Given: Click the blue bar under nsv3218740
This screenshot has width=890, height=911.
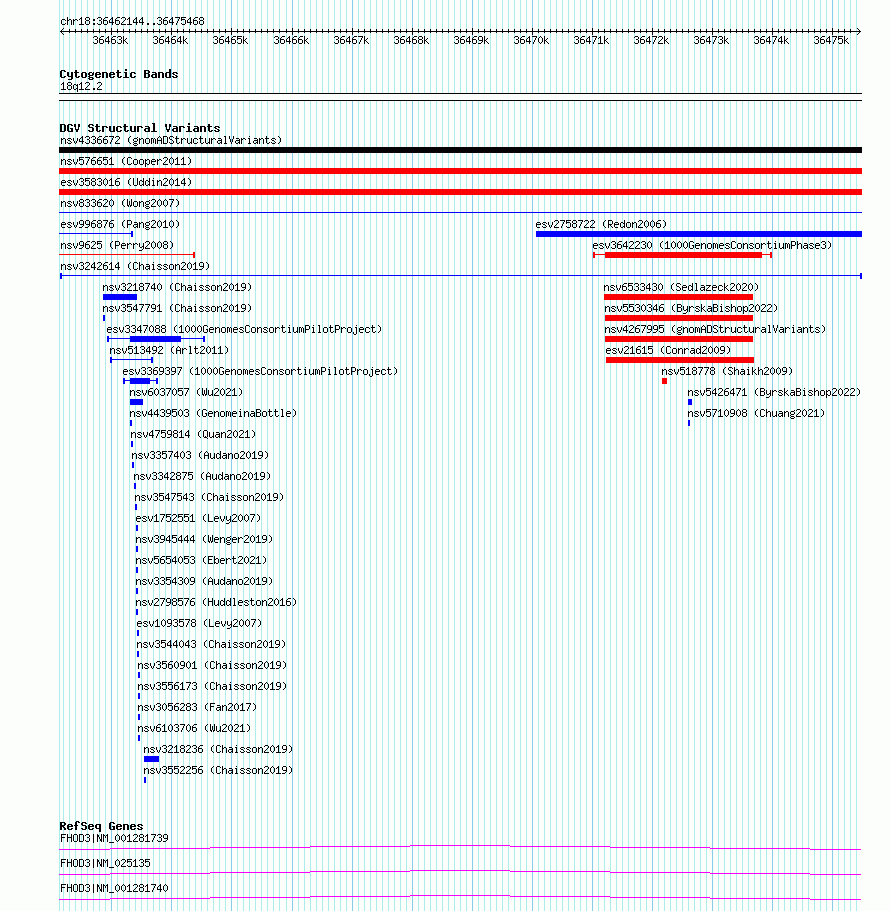Looking at the screenshot, I should tap(120, 297).
